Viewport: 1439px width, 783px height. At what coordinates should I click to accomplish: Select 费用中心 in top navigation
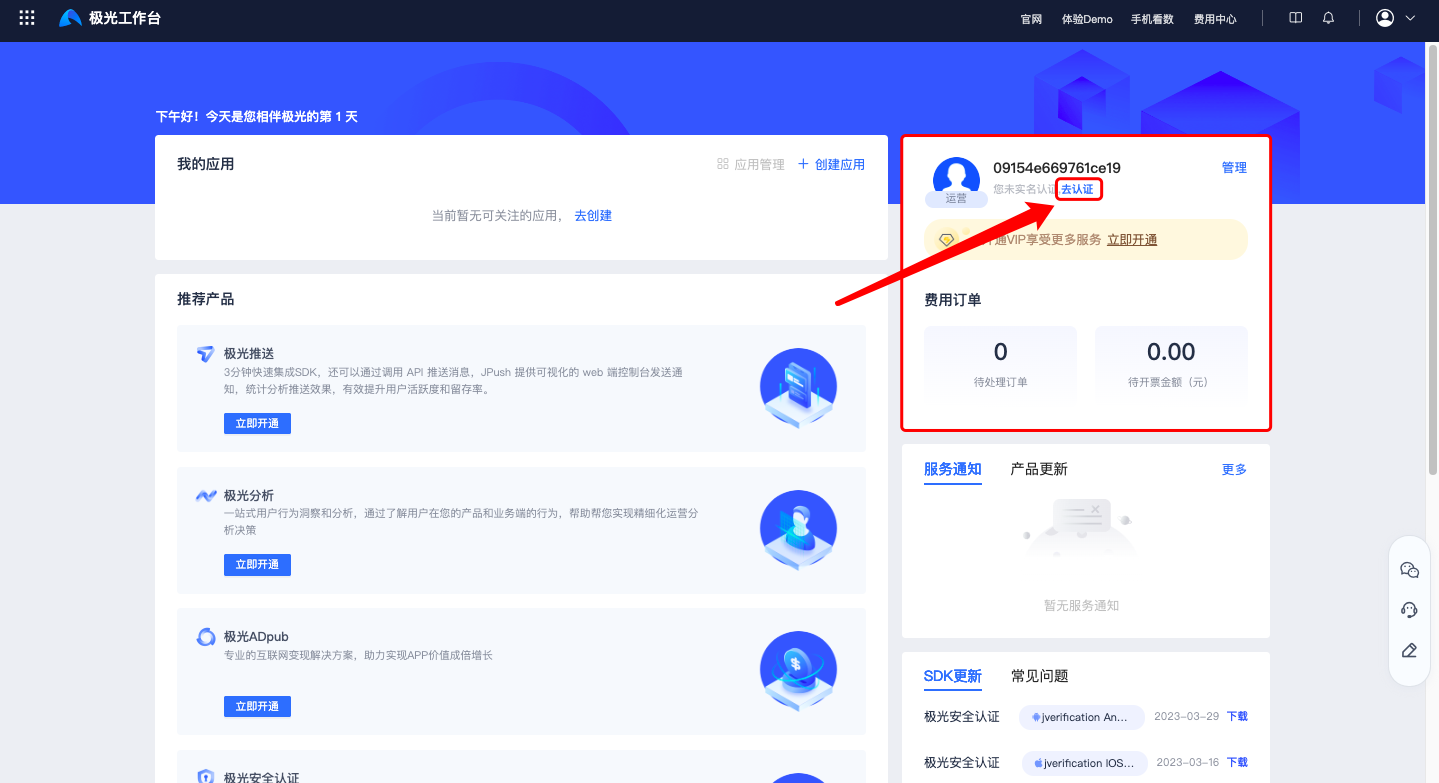pyautogui.click(x=1215, y=19)
